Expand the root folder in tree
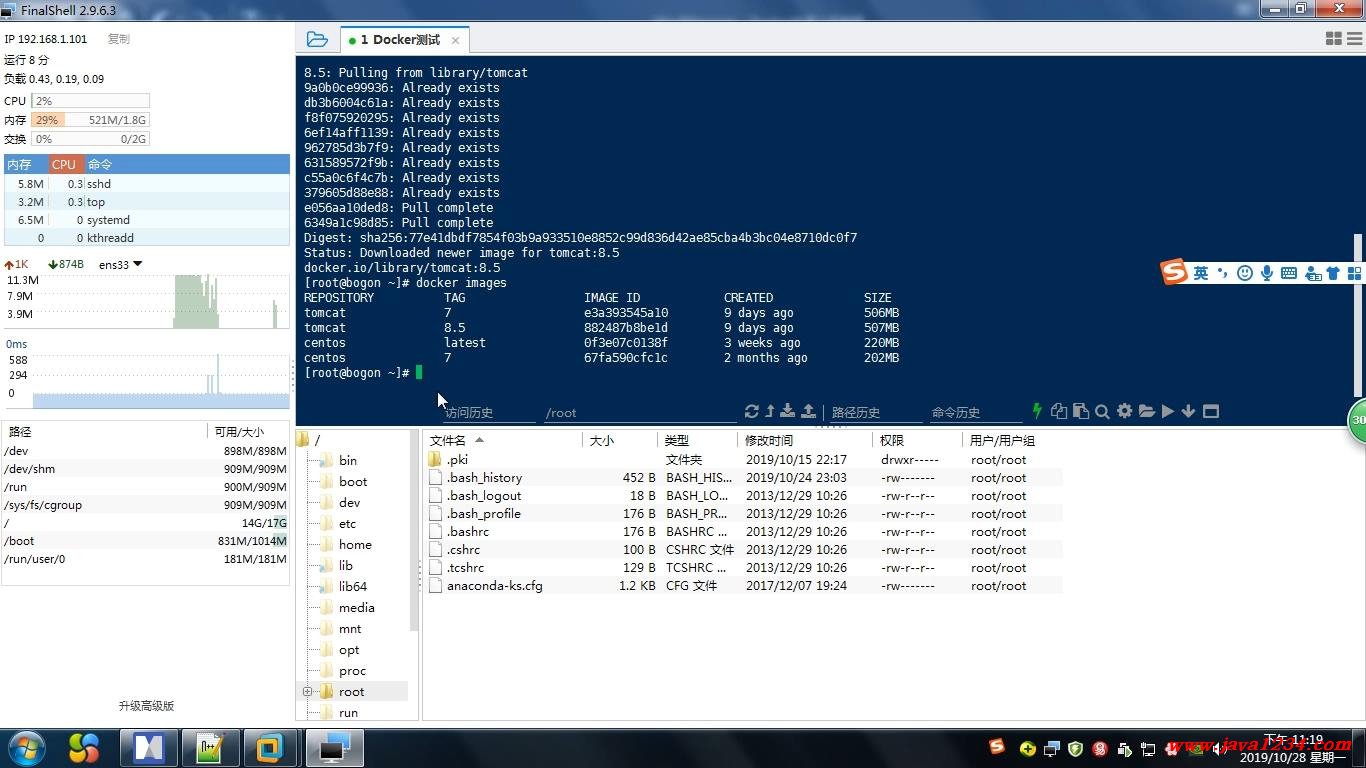1366x768 pixels. pos(308,692)
